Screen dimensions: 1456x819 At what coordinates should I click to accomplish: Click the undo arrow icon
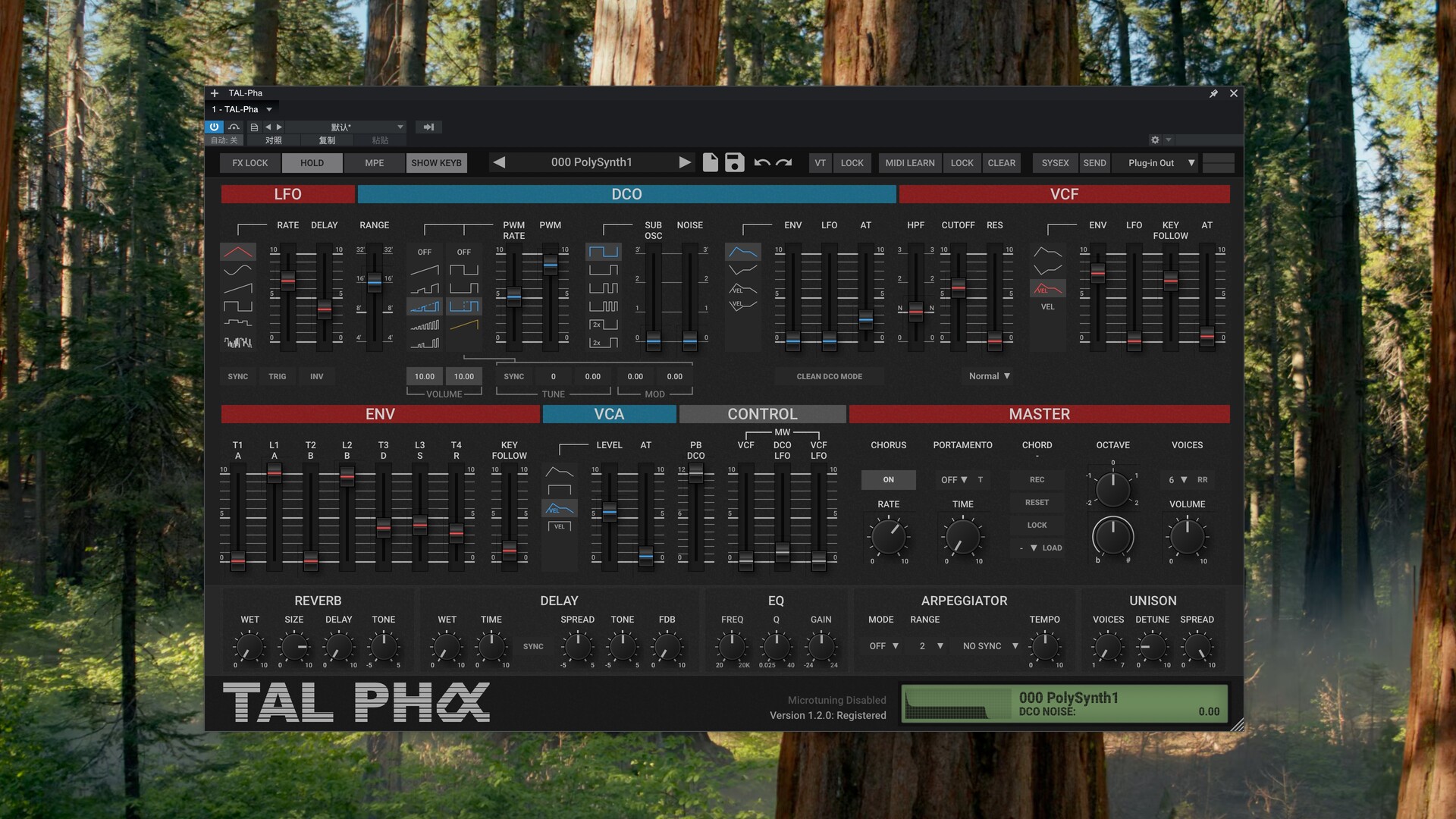[762, 162]
